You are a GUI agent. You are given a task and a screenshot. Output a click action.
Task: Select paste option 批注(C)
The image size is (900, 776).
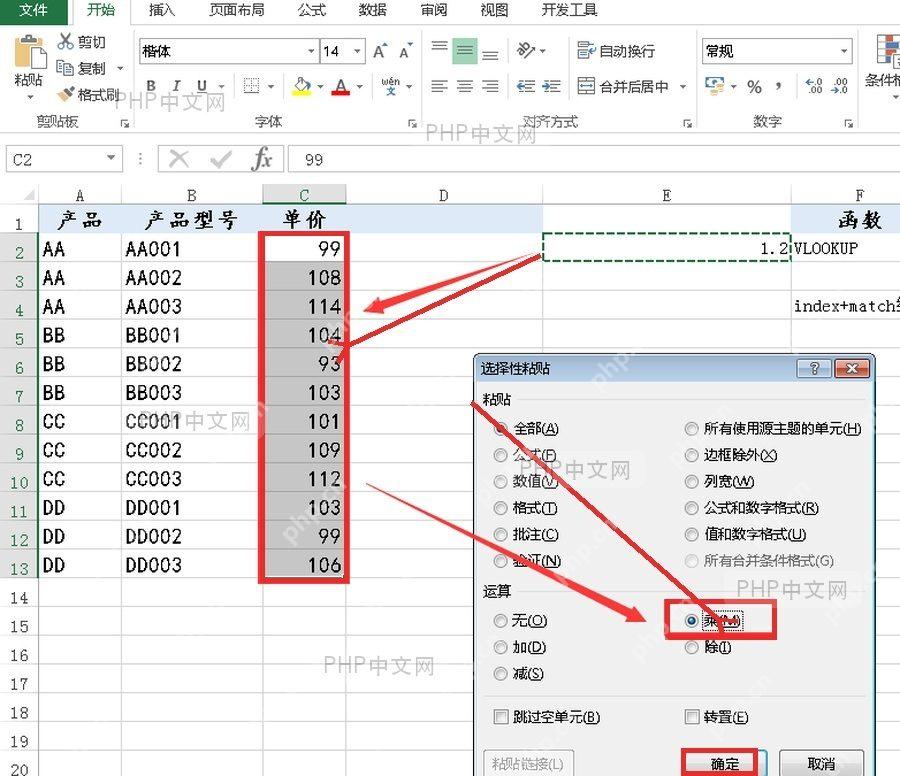pos(527,534)
